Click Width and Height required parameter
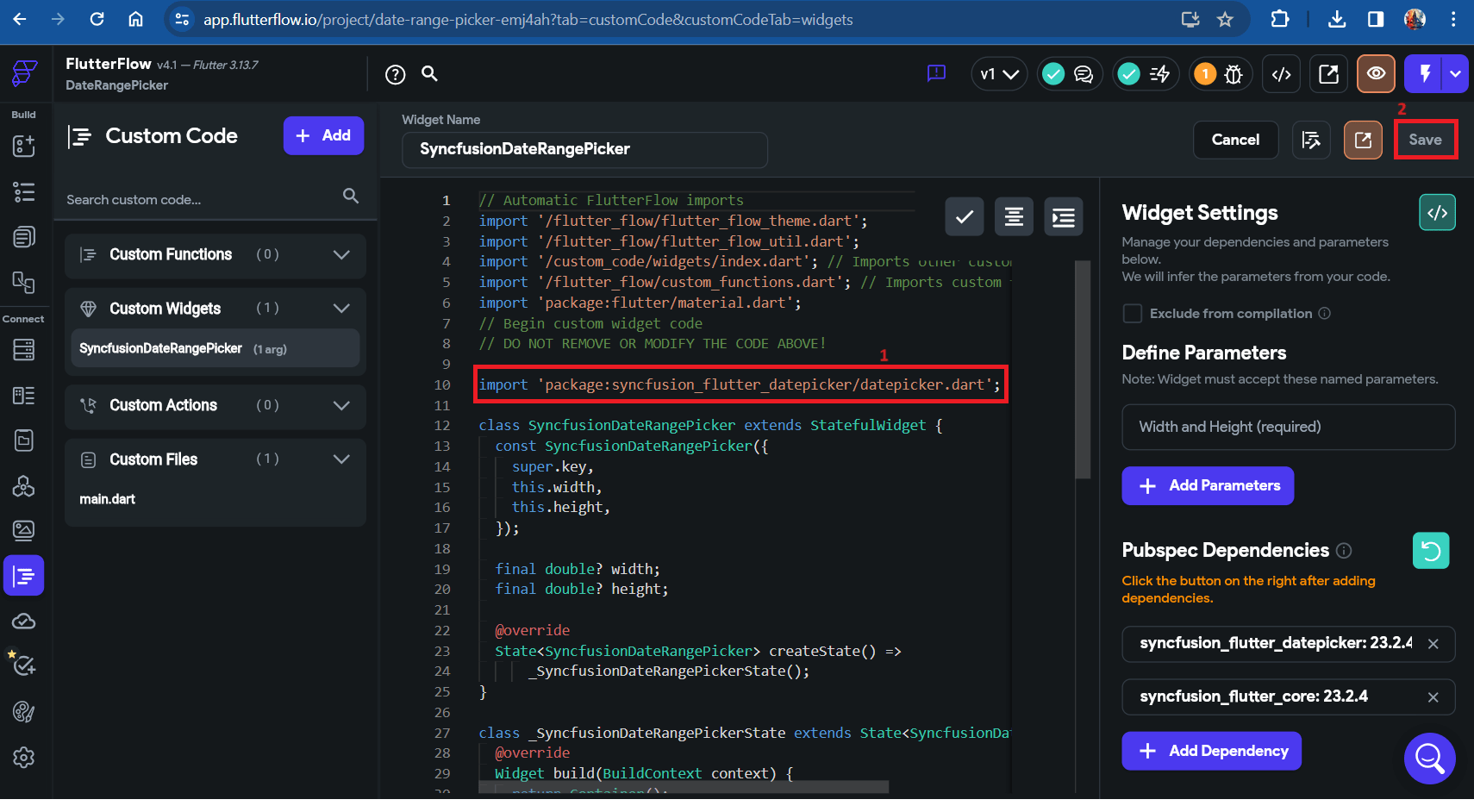 (1288, 427)
